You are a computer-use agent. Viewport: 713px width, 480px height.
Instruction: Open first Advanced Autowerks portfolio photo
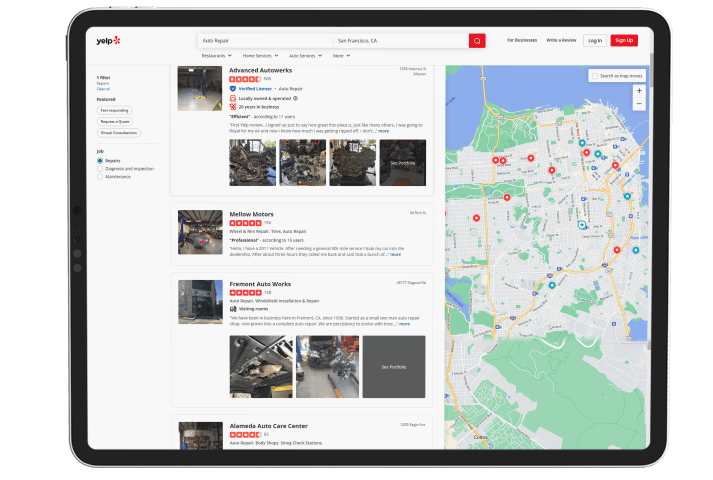click(x=252, y=163)
